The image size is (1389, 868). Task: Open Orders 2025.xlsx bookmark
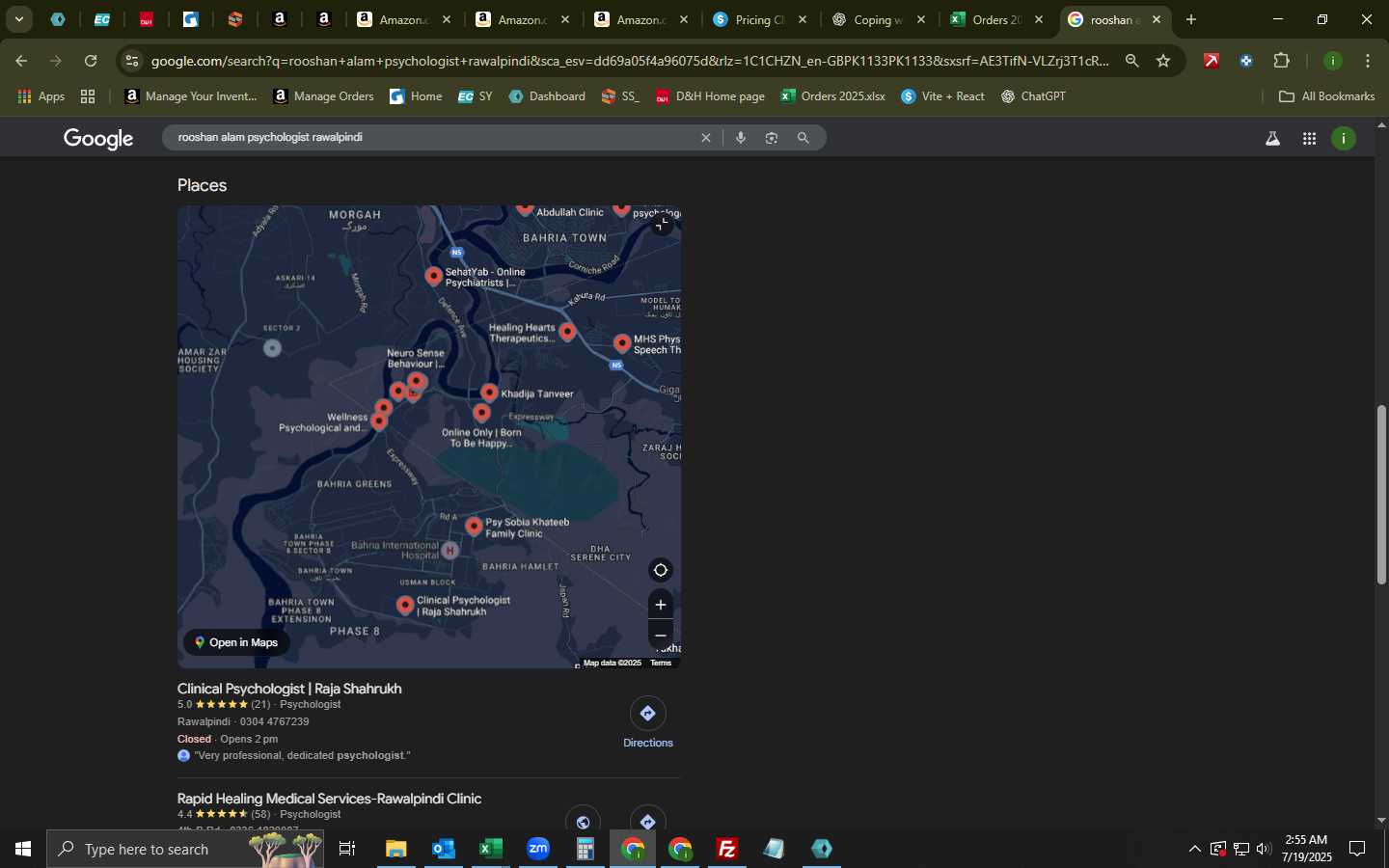coord(833,96)
